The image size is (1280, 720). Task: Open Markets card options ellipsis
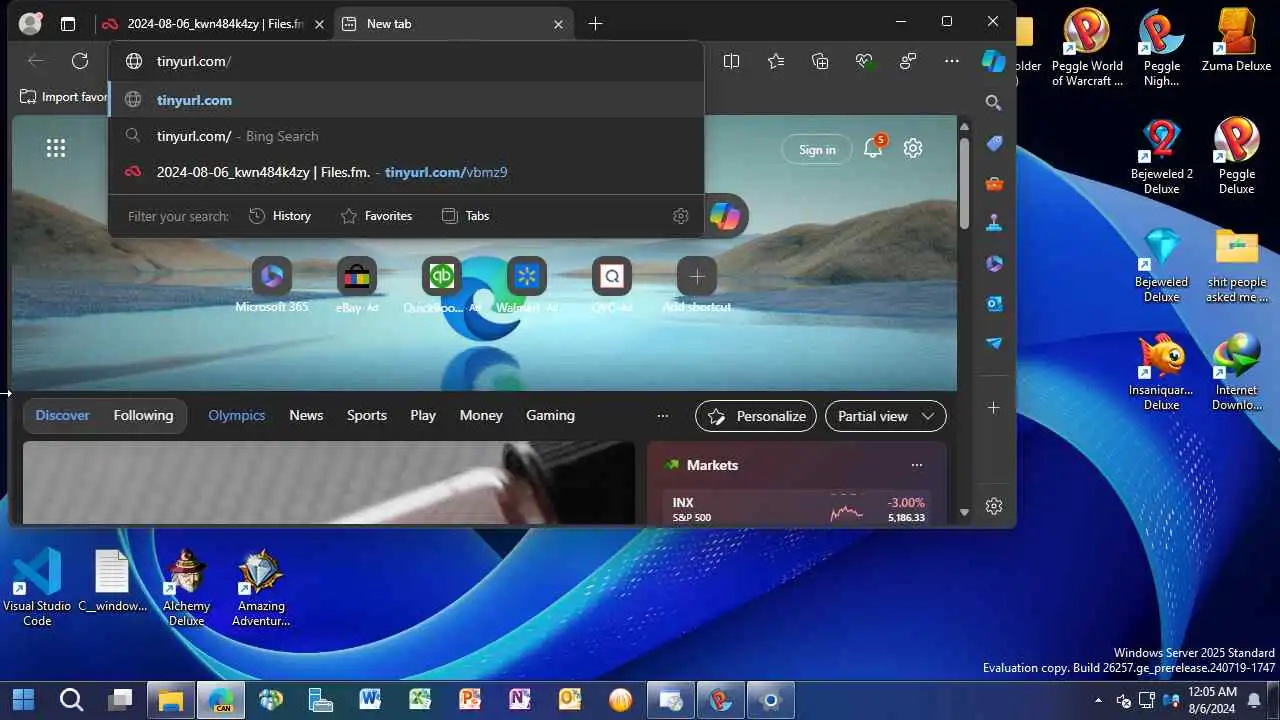pos(917,465)
